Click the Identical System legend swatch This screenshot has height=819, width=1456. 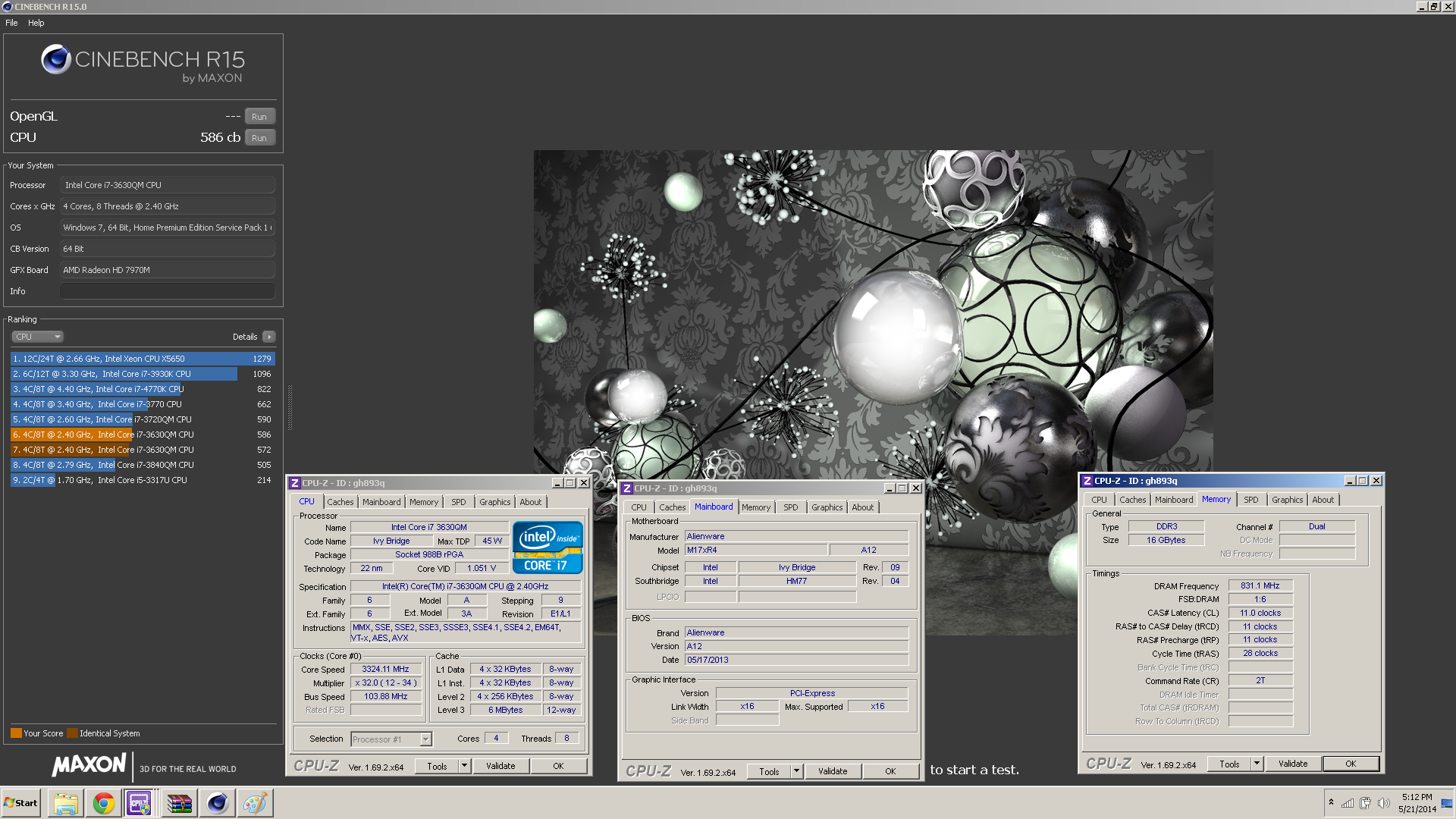(72, 733)
